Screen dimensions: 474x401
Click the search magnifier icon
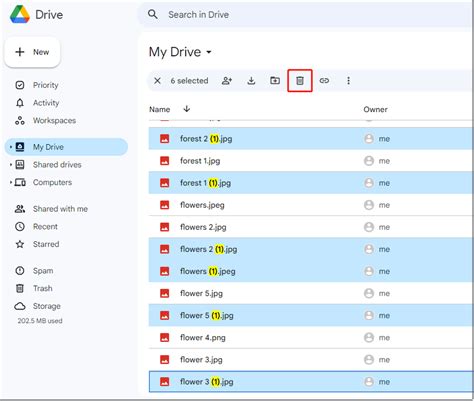tap(153, 14)
